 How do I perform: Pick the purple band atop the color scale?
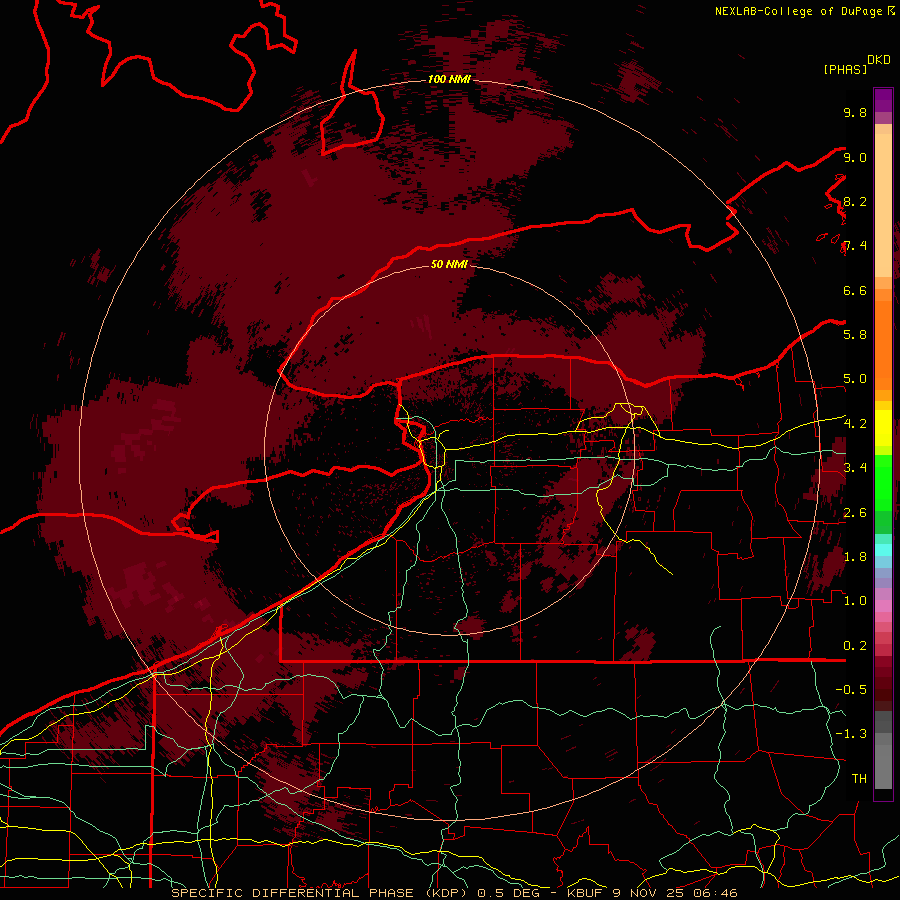tap(883, 100)
